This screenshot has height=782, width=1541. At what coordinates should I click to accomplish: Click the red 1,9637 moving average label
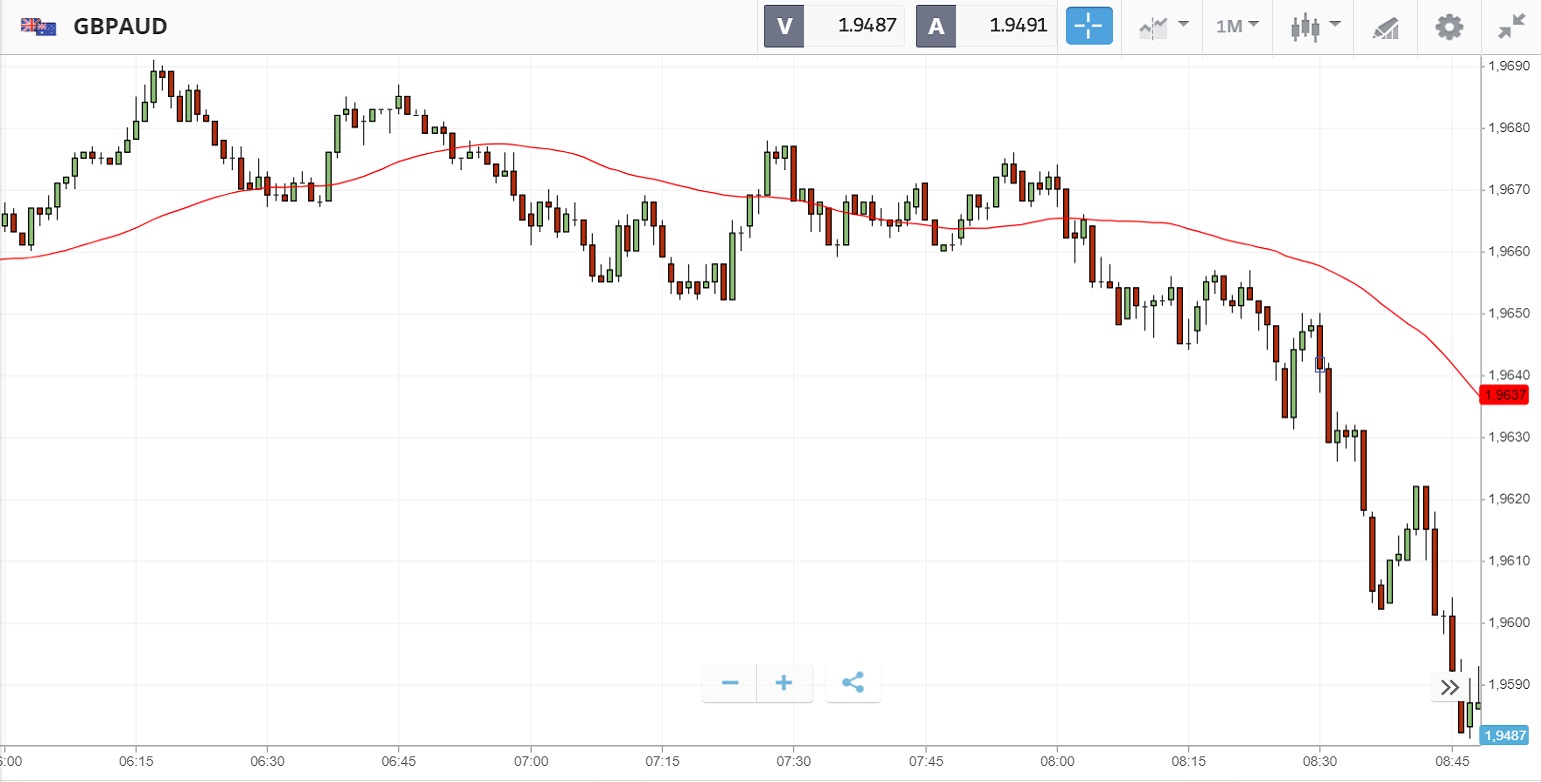click(x=1506, y=395)
